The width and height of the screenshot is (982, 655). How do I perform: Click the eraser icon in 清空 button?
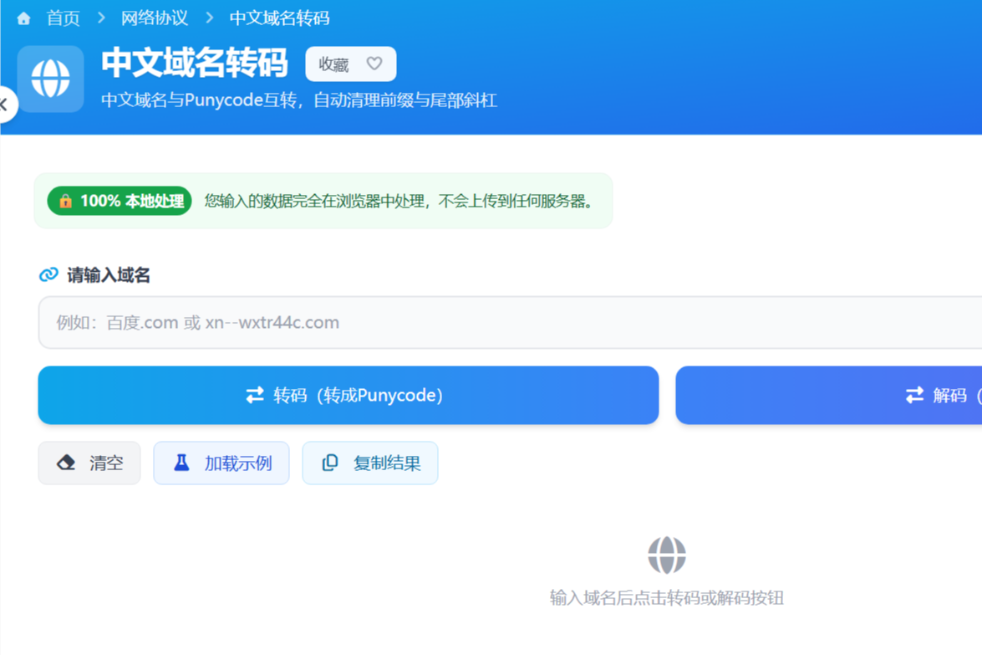(x=66, y=463)
